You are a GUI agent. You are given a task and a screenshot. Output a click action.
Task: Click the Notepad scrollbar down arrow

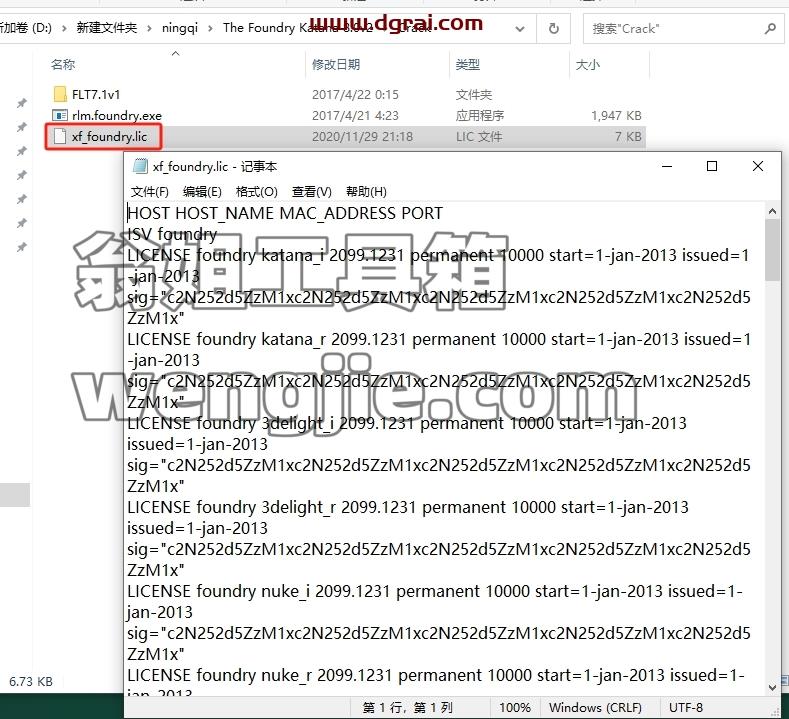point(772,687)
